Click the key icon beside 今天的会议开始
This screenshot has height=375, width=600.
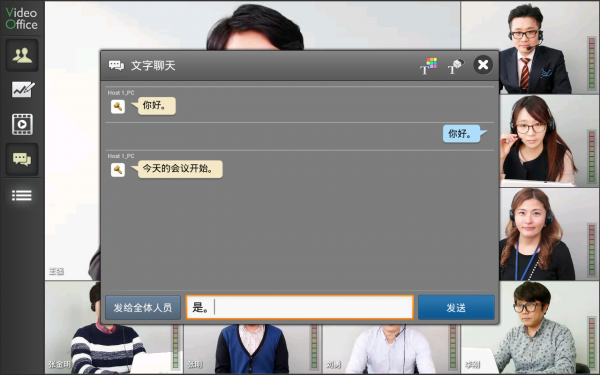(118, 170)
